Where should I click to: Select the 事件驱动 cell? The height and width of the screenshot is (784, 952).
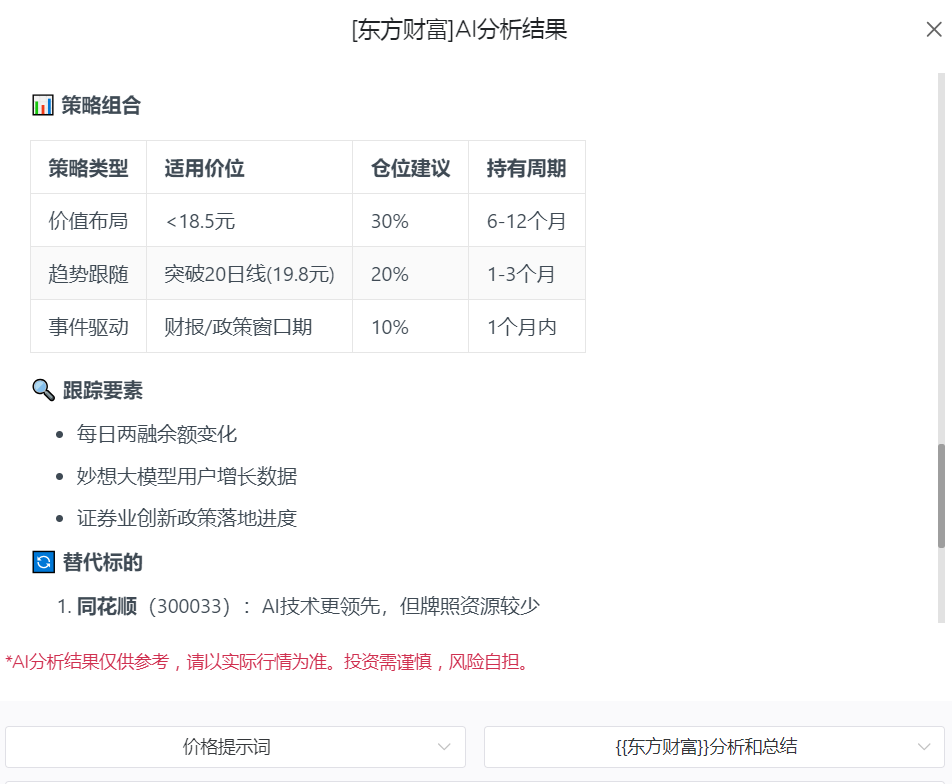(89, 327)
